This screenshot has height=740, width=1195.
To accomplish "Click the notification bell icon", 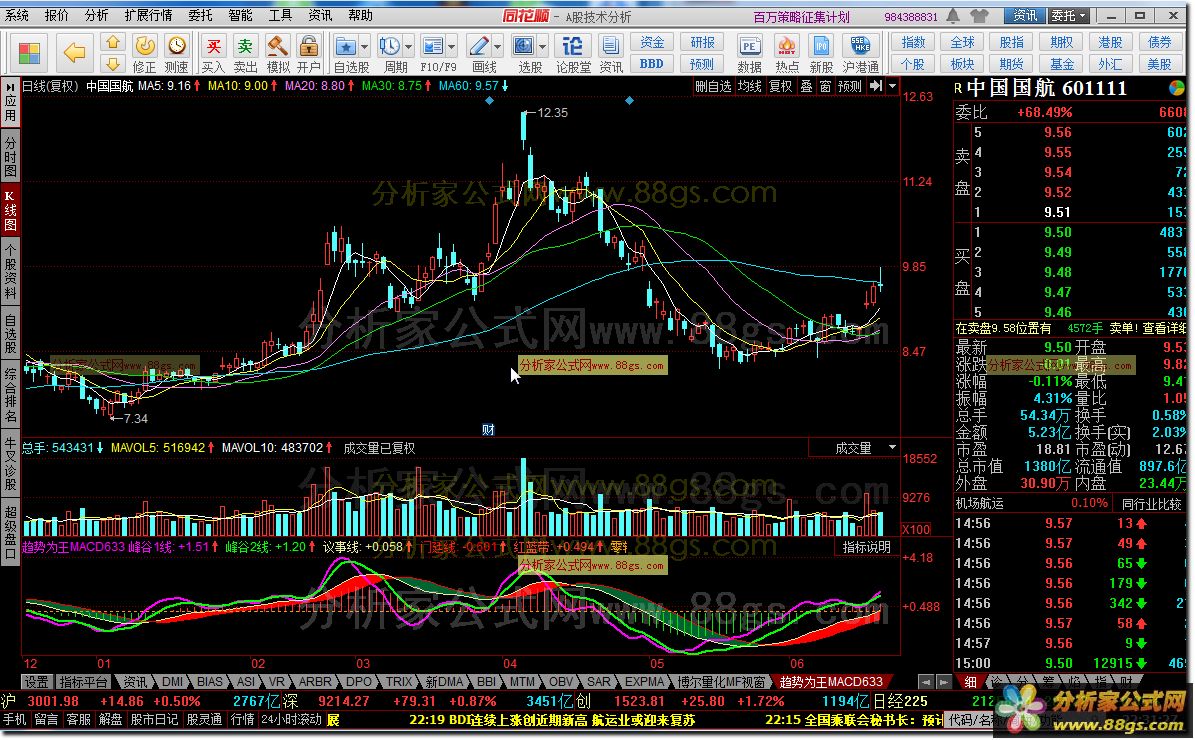I will [x=953, y=15].
